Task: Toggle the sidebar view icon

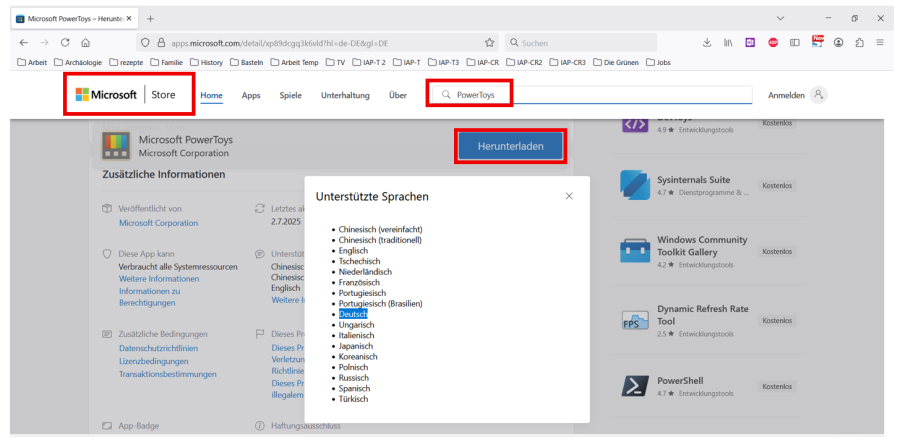Action: [794, 42]
